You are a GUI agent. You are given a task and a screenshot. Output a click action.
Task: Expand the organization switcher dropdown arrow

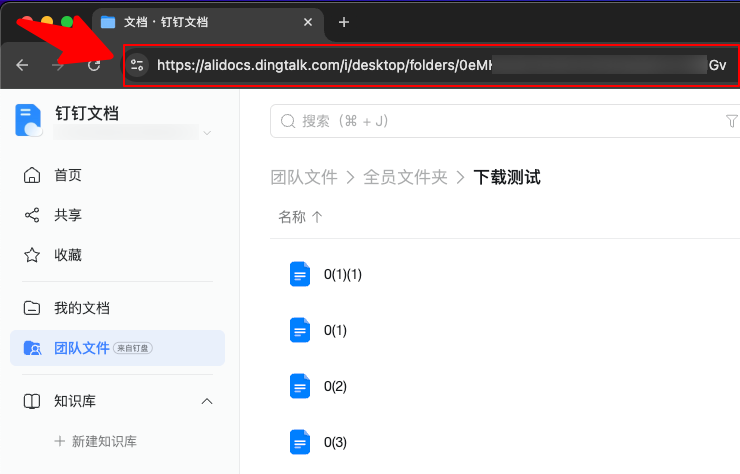coord(207,133)
